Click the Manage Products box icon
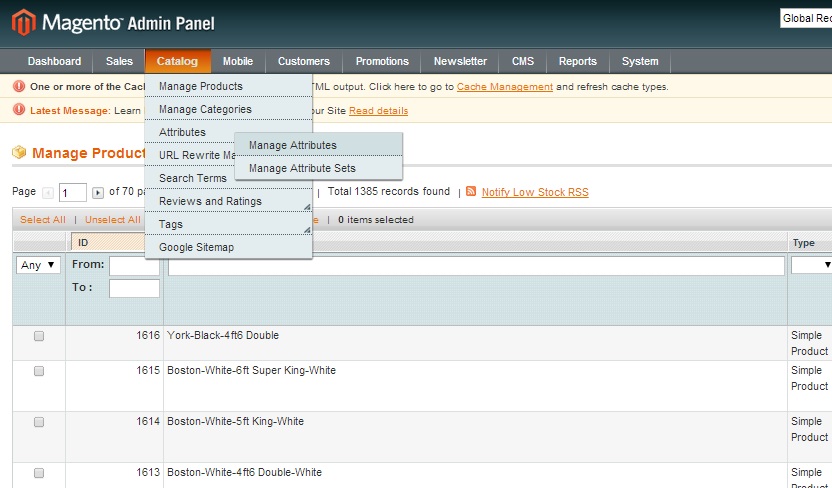This screenshot has height=488, width=832. [x=19, y=153]
